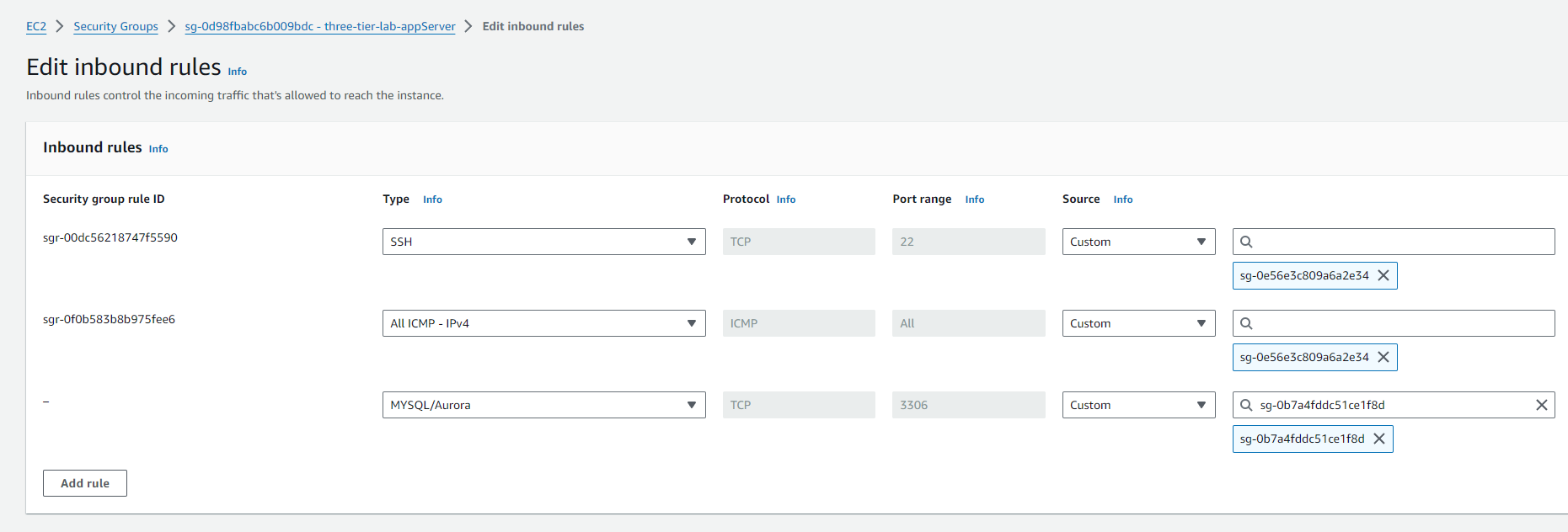Screen dimensions: 1568x532
Task: Open Custom source dropdown for SSH rule
Action: tap(1137, 242)
